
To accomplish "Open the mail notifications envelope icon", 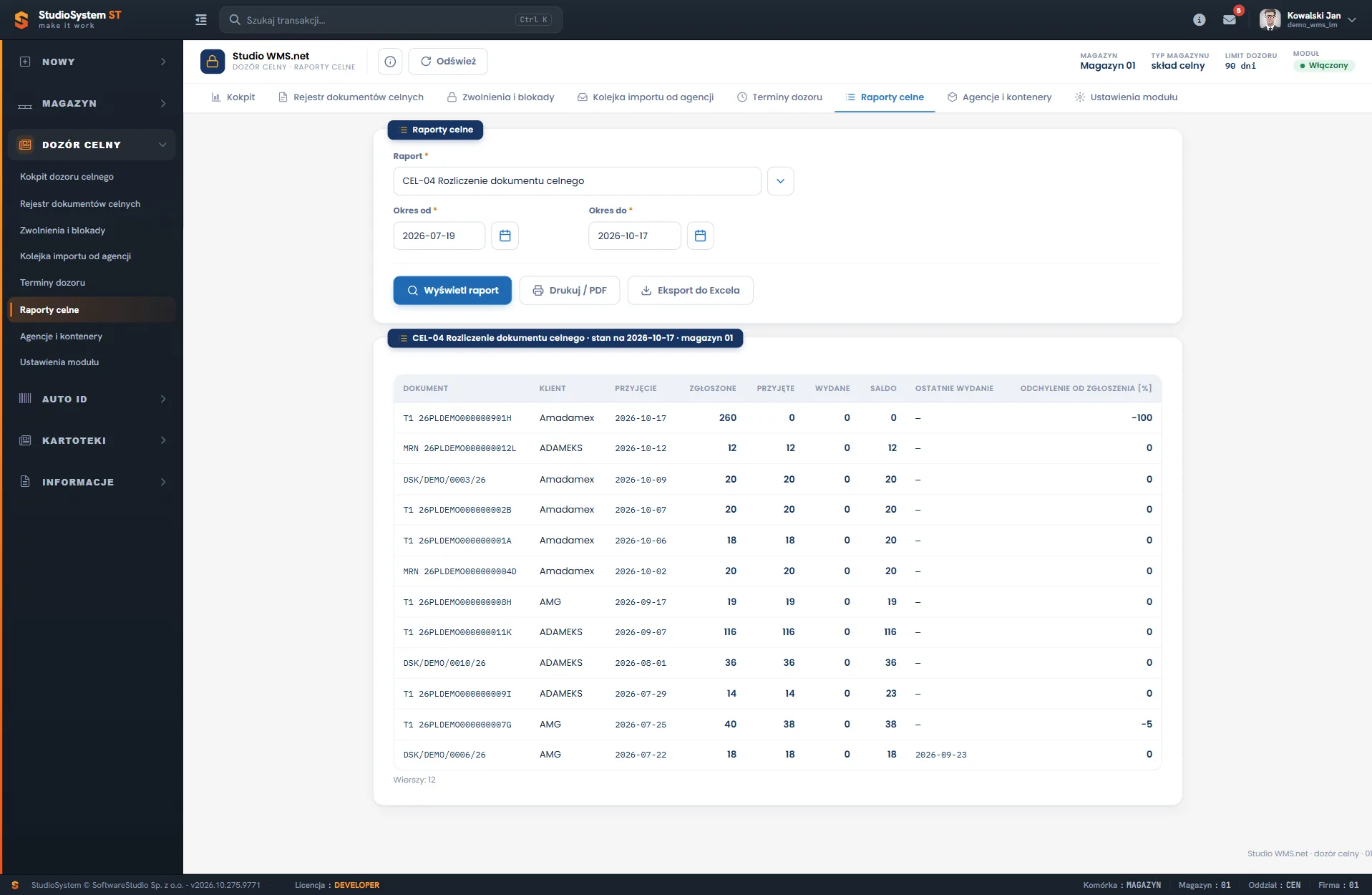I will [1230, 20].
